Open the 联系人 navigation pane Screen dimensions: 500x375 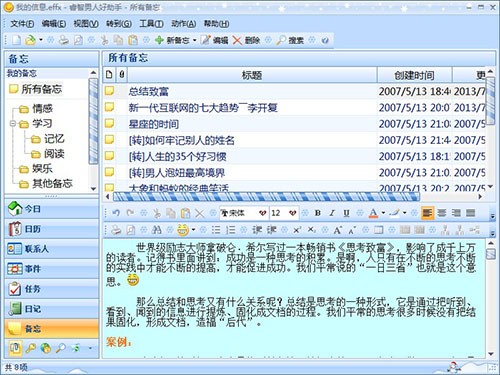point(52,249)
